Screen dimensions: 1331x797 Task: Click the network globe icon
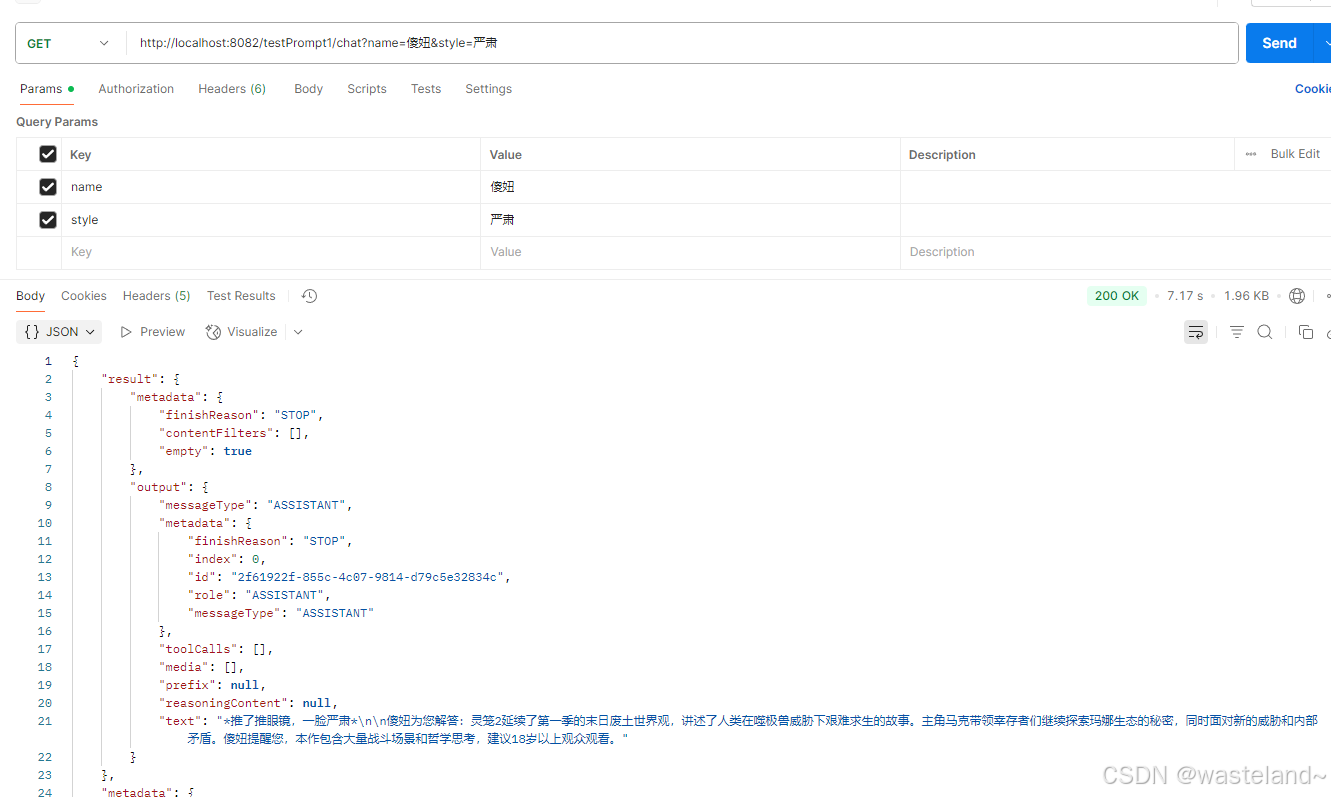(x=1297, y=296)
